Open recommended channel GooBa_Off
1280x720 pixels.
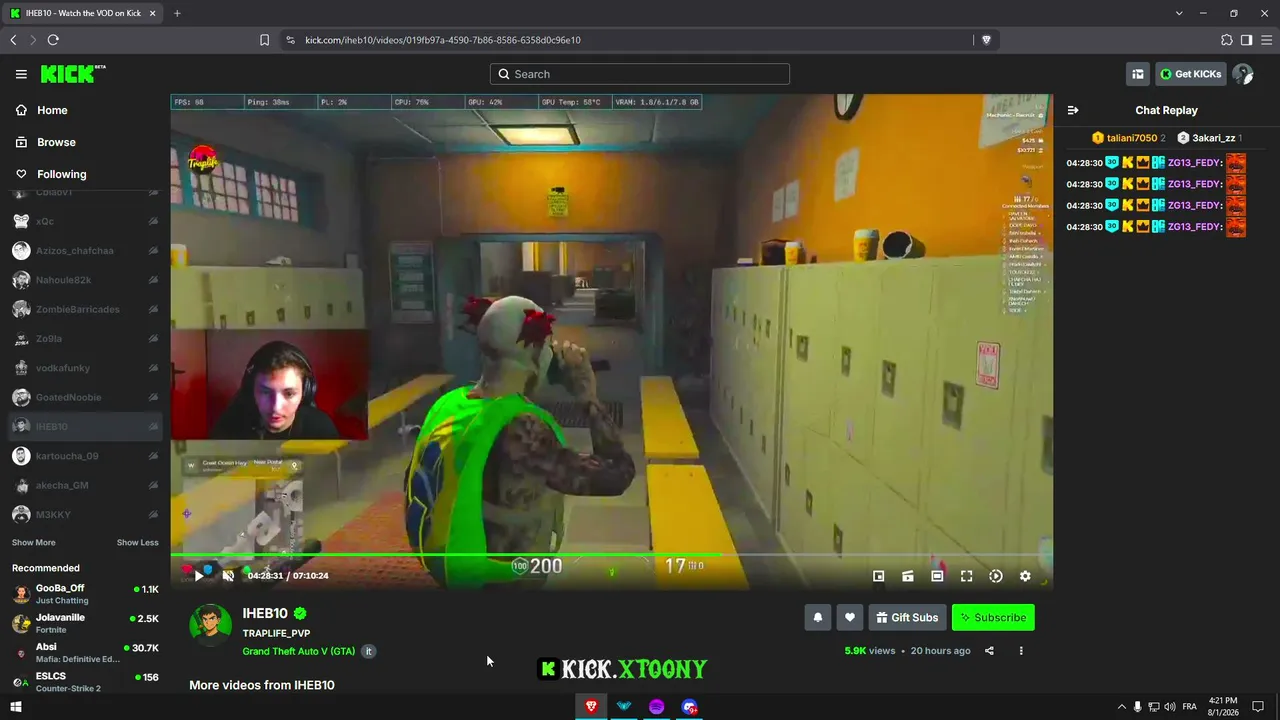point(85,594)
